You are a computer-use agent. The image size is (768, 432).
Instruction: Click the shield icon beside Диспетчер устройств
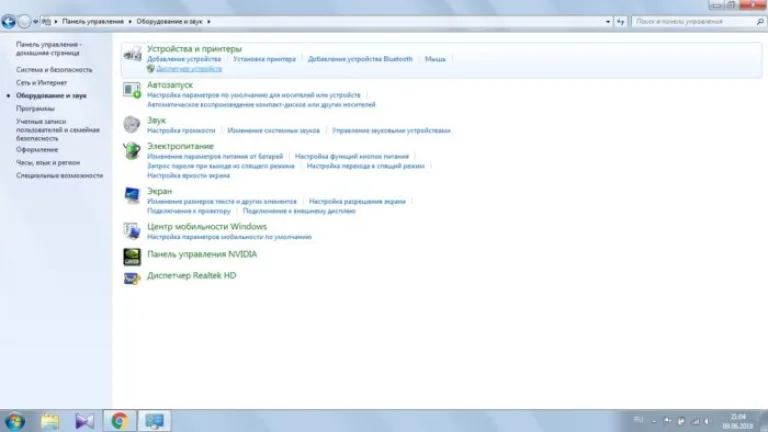pyautogui.click(x=151, y=69)
